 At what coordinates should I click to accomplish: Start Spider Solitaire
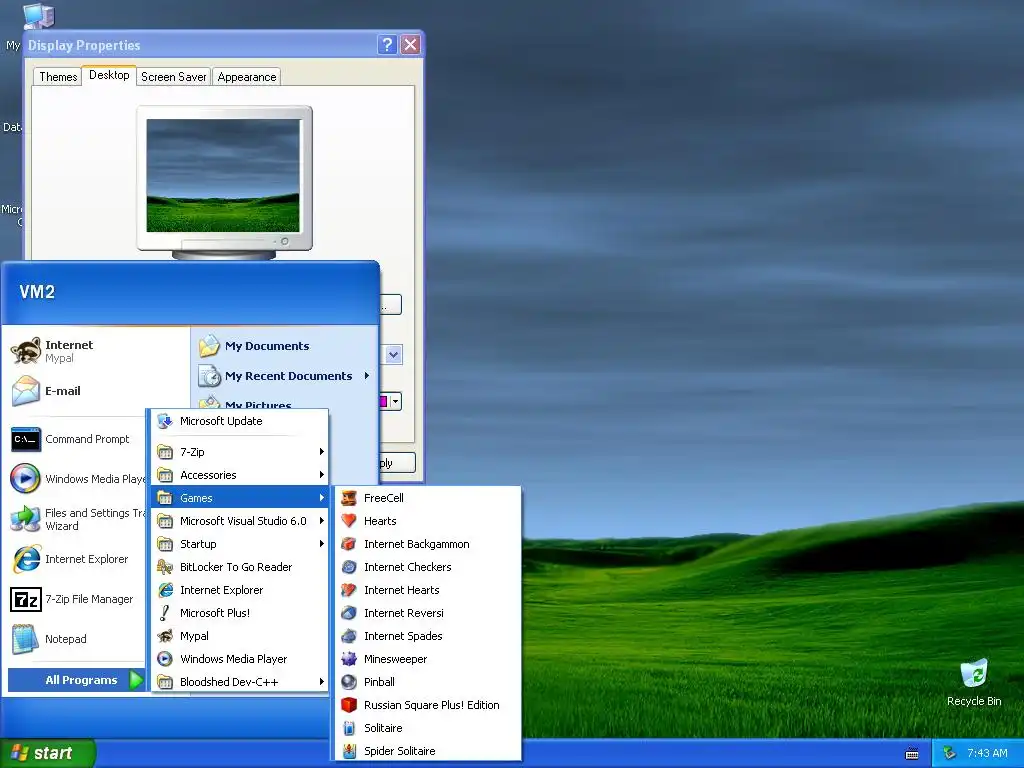point(428,751)
